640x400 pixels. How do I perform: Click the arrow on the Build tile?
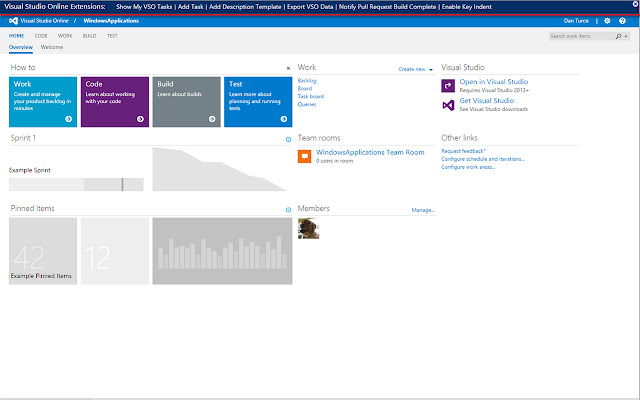[x=212, y=119]
